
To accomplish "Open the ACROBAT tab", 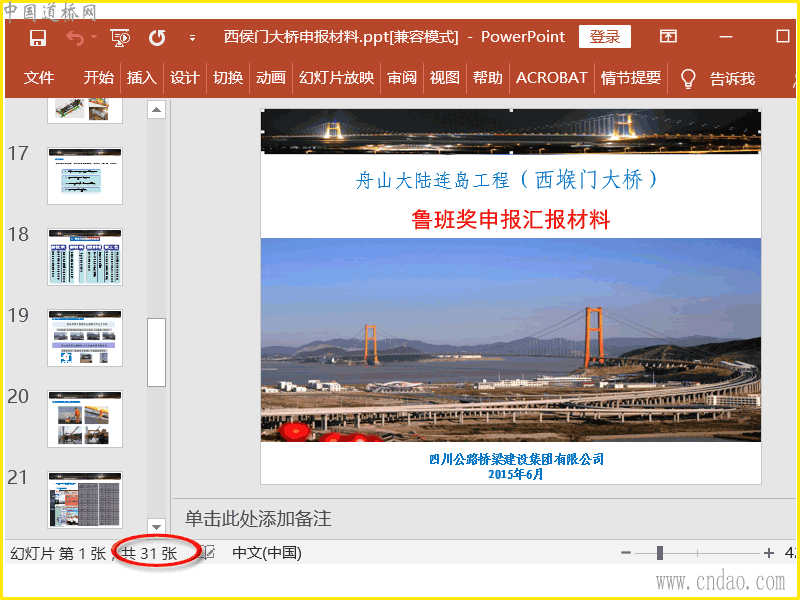I will (552, 78).
